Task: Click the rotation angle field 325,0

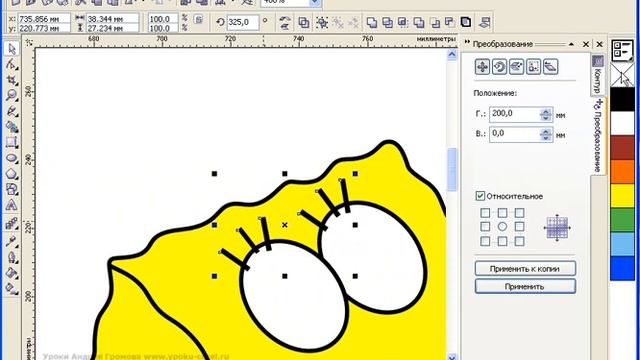Action: (x=242, y=22)
